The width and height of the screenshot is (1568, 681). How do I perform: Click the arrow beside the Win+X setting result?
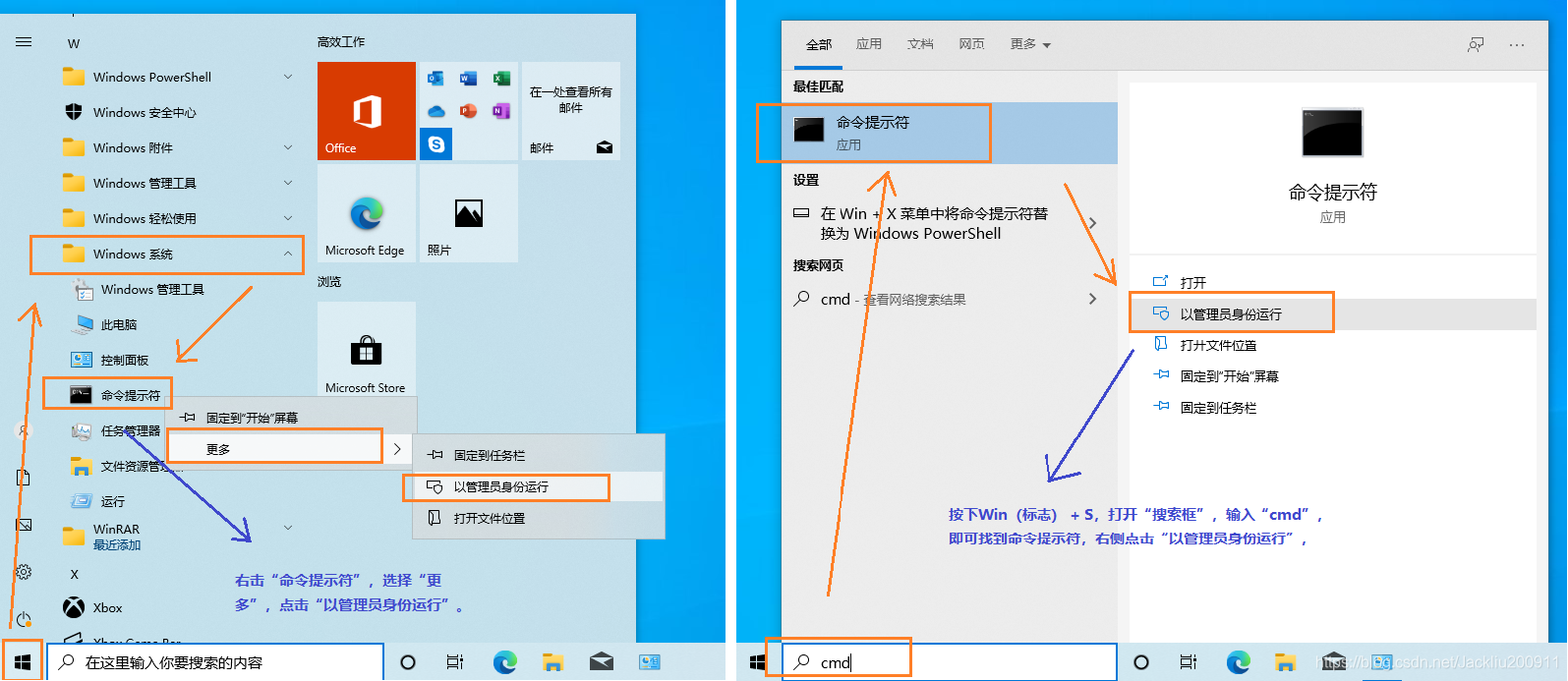point(1092,223)
